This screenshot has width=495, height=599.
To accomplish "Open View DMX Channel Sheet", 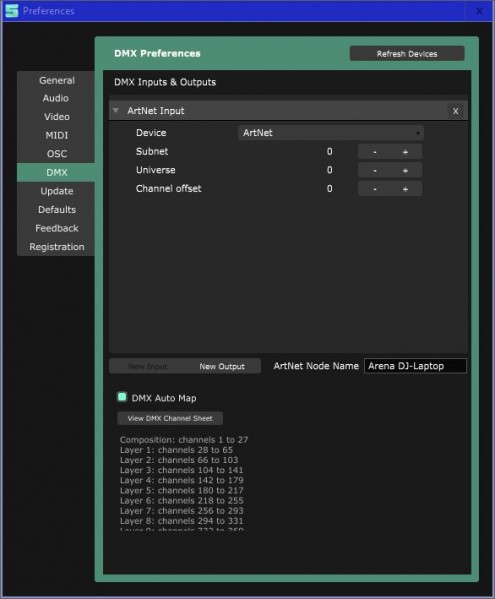I will tap(170, 418).
